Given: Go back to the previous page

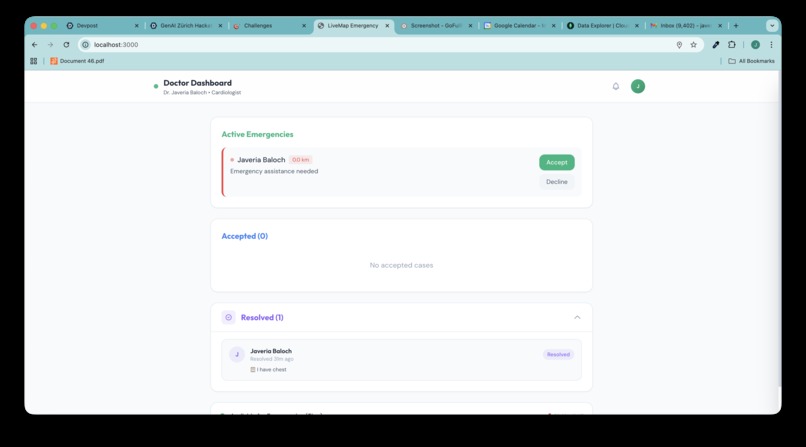Looking at the screenshot, I should (34, 45).
